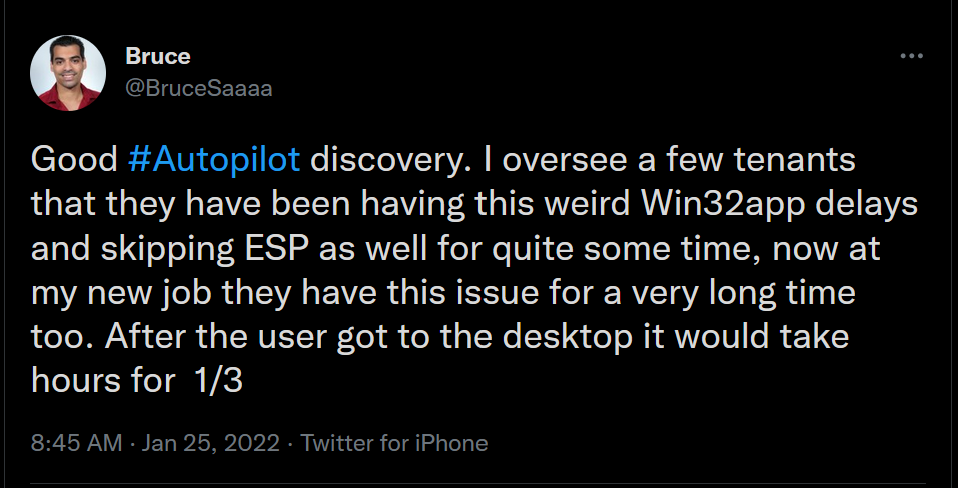Click the 1/3 thread marker text
The image size is (958, 488).
pyautogui.click(x=219, y=381)
